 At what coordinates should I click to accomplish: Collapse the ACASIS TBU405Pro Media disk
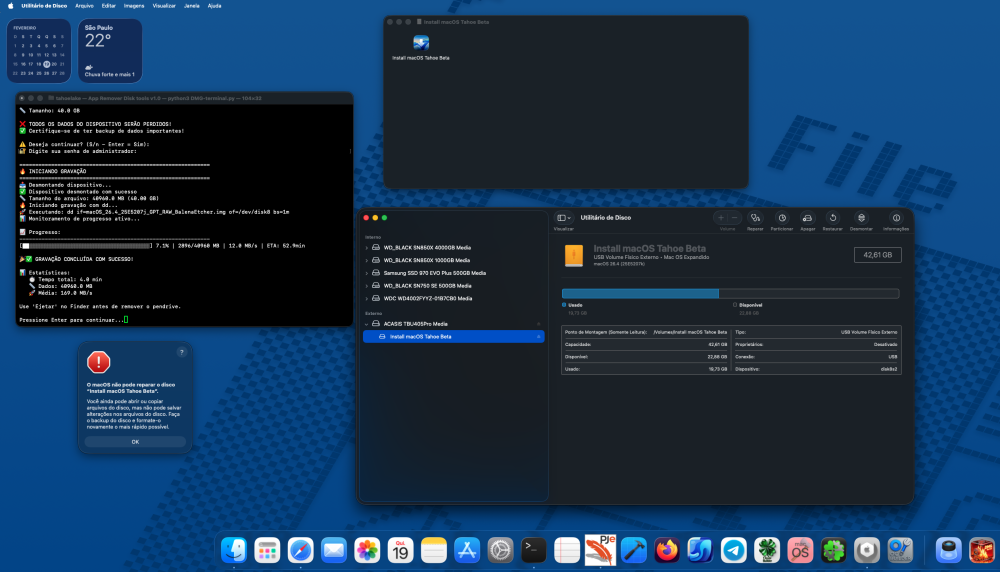pos(367,324)
